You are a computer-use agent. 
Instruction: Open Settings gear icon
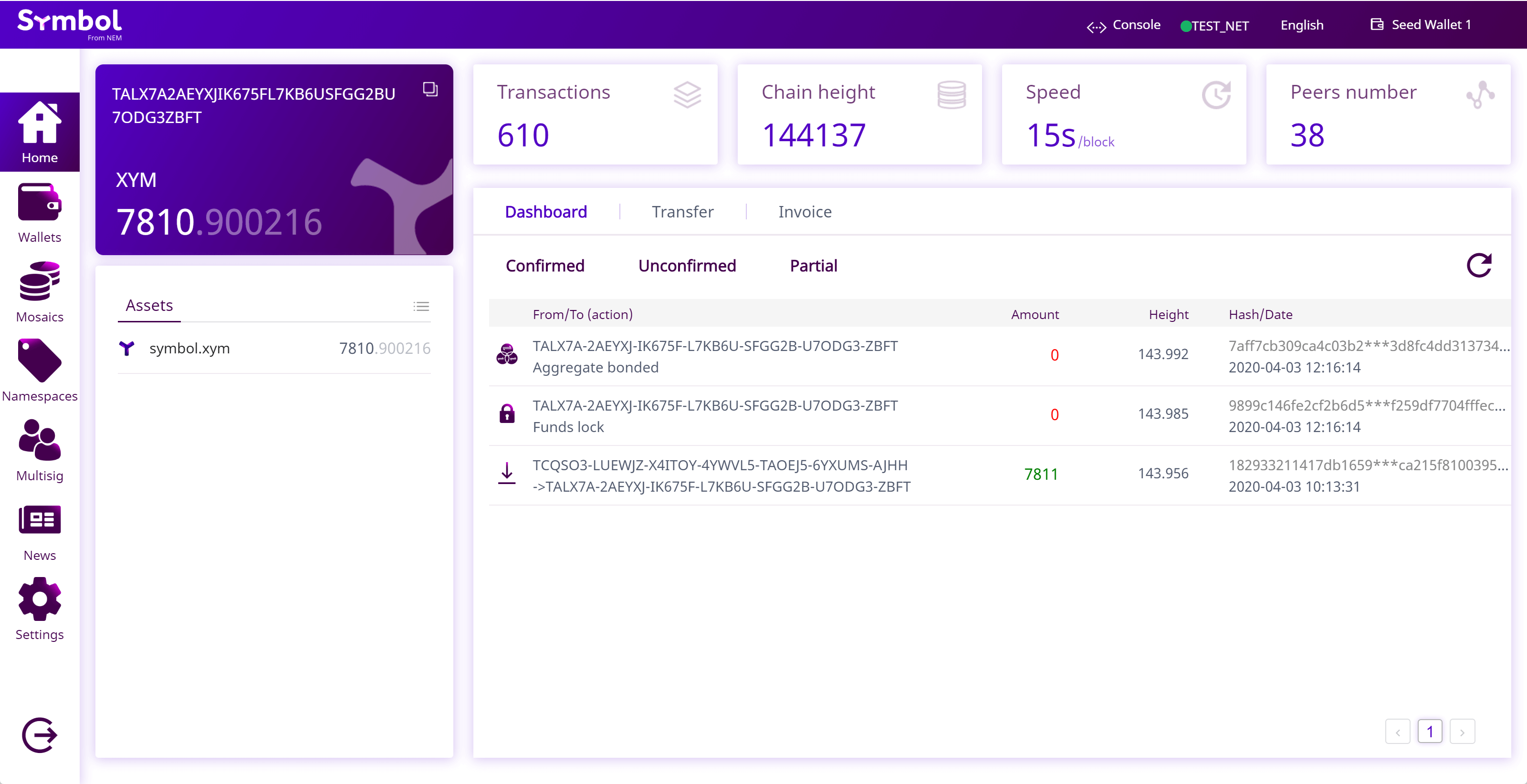40,599
